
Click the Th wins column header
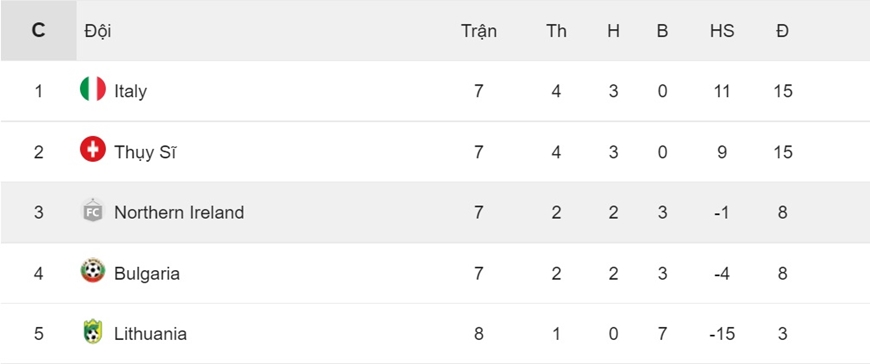[557, 31]
